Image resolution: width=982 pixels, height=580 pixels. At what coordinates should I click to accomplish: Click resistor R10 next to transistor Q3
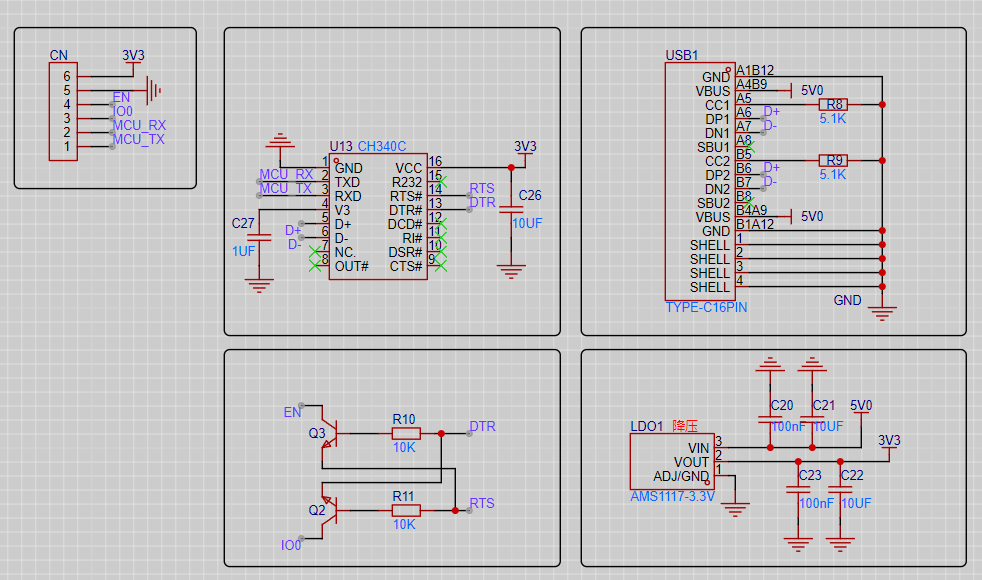405,433
